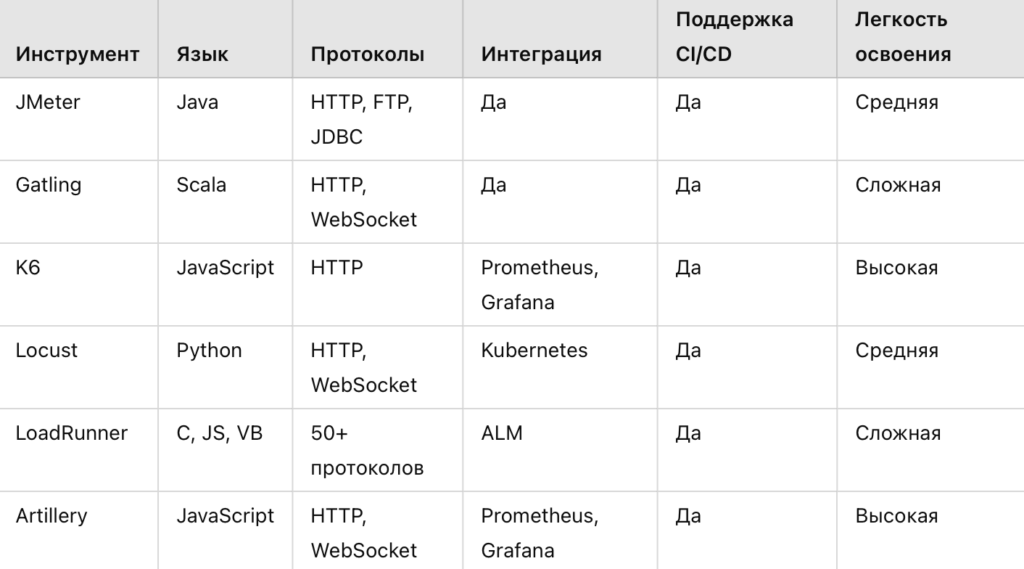The width and height of the screenshot is (1024, 569).
Task: Select the 50+ протоколов cell
Action: coord(367,450)
